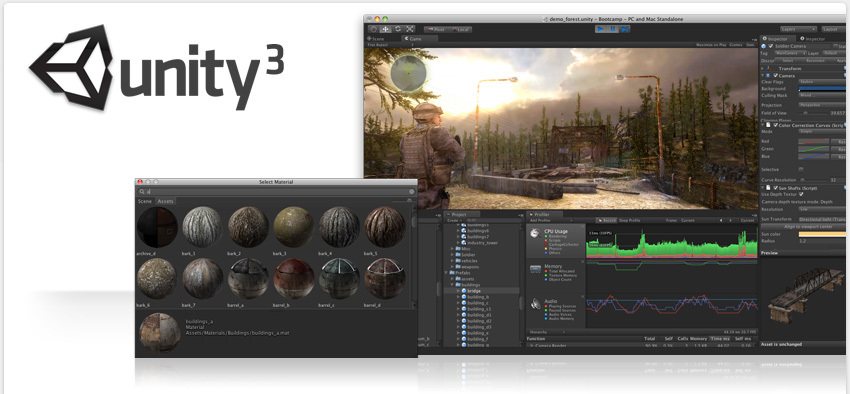Screen dimensions: 850x394
Task: Toggle the Pivot handle mode button
Action: pos(436,29)
